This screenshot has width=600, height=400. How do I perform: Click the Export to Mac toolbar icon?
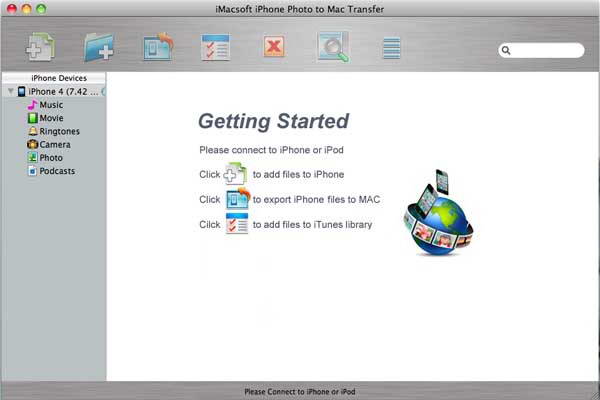[x=158, y=47]
